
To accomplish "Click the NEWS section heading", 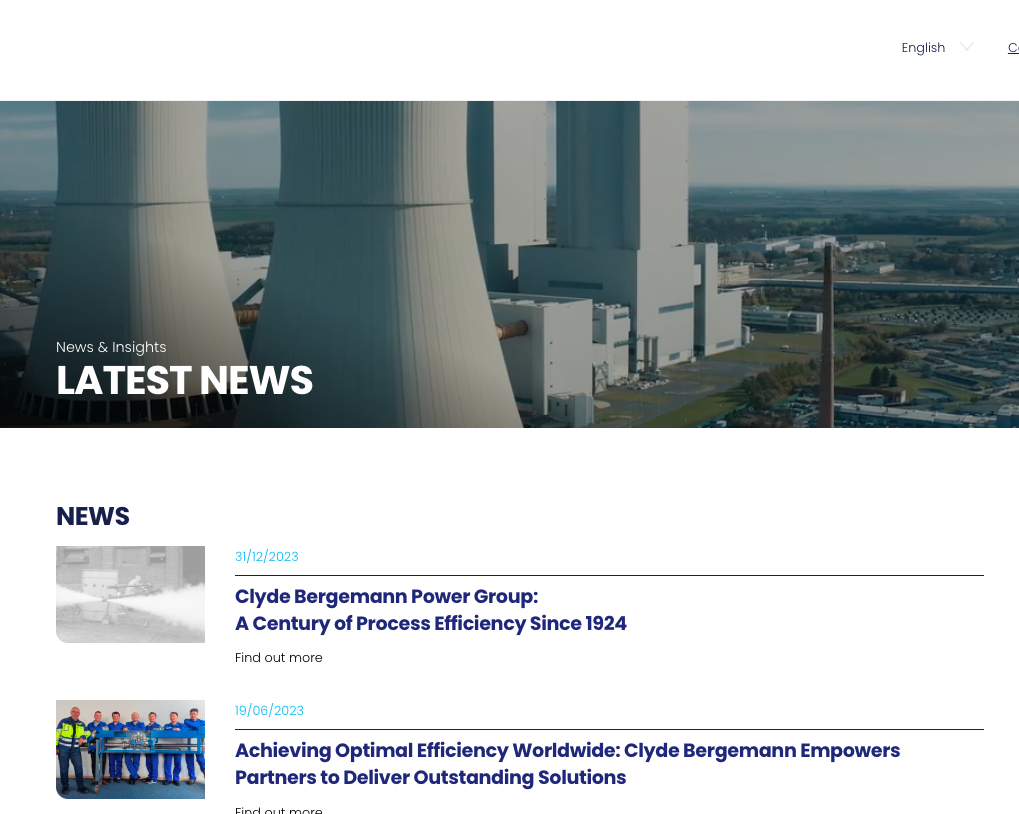I will pos(93,516).
